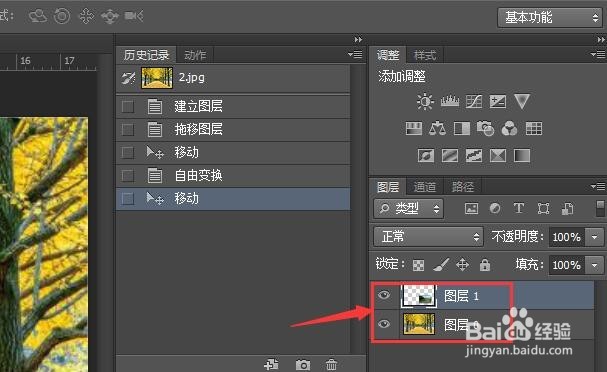Lock position move icon
Screen dimensions: 607x372
click(x=463, y=265)
